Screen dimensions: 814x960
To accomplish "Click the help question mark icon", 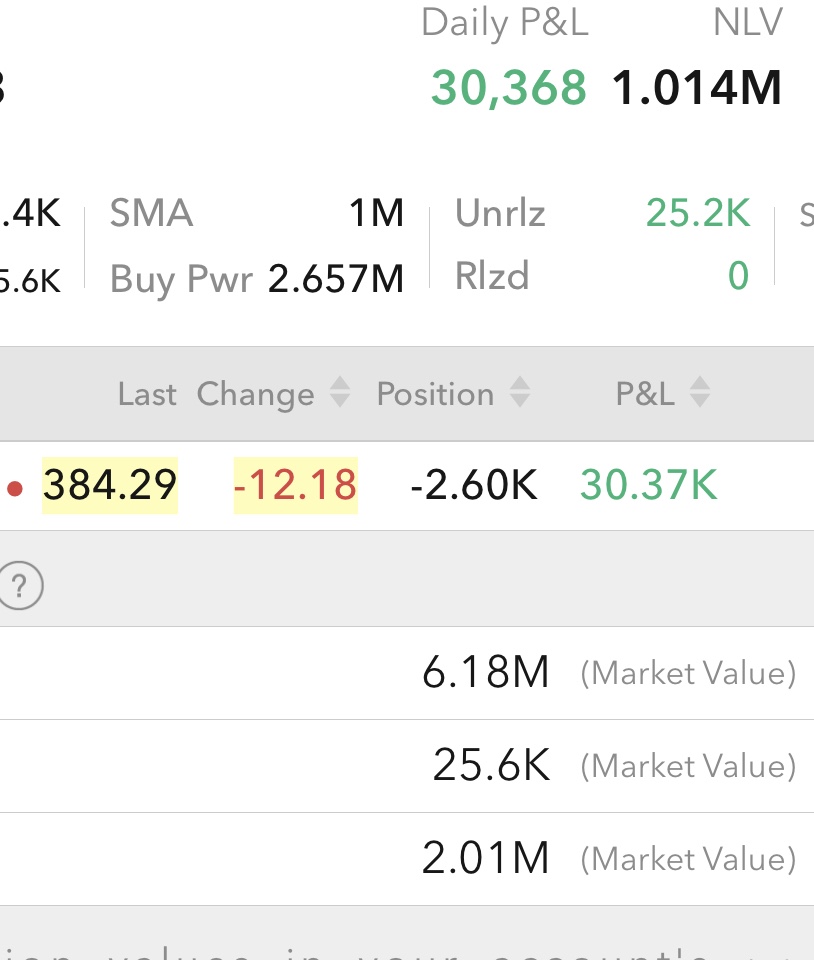I will click(x=20, y=585).
